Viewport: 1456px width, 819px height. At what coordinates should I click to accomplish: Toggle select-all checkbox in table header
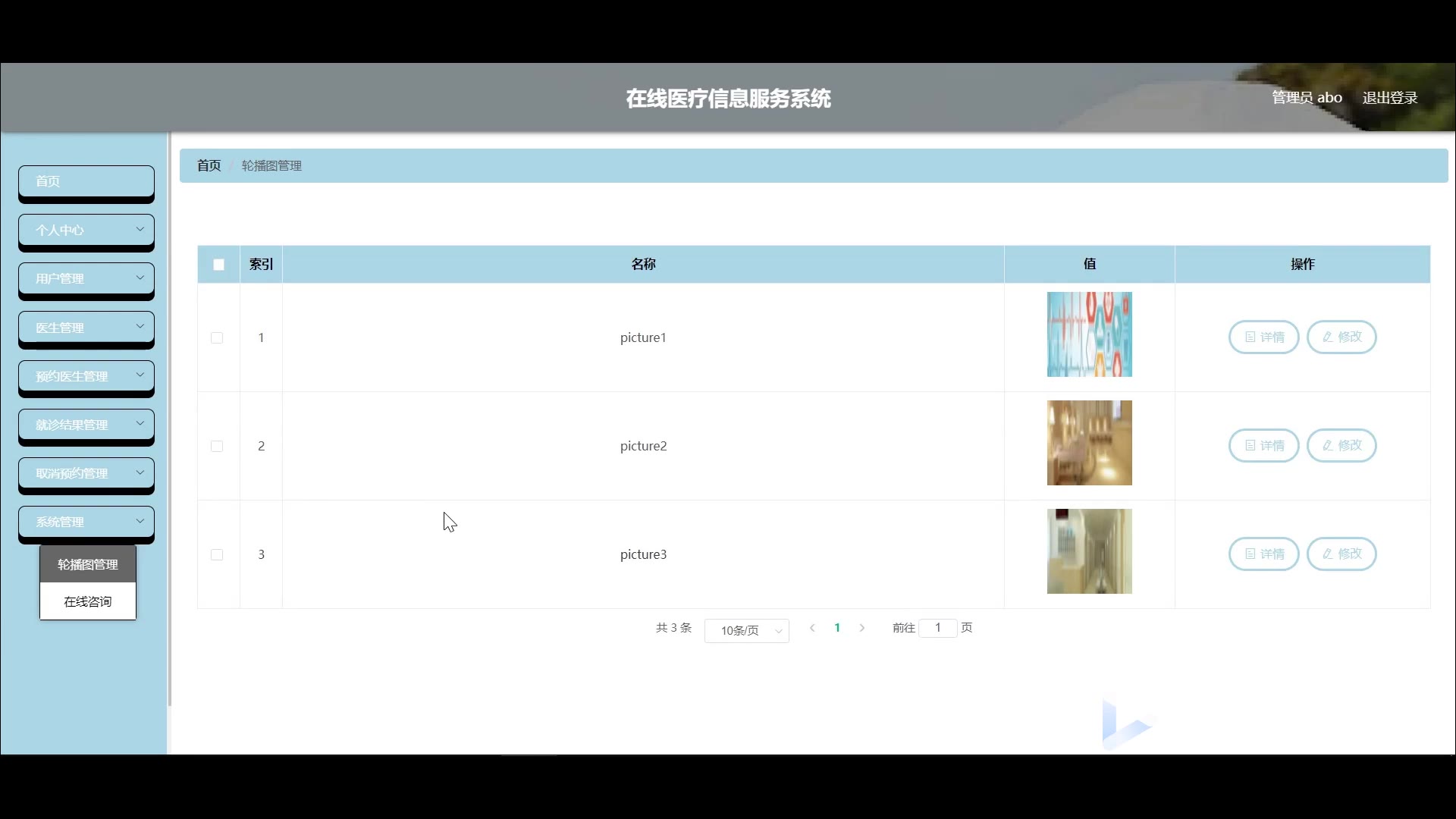(x=218, y=265)
